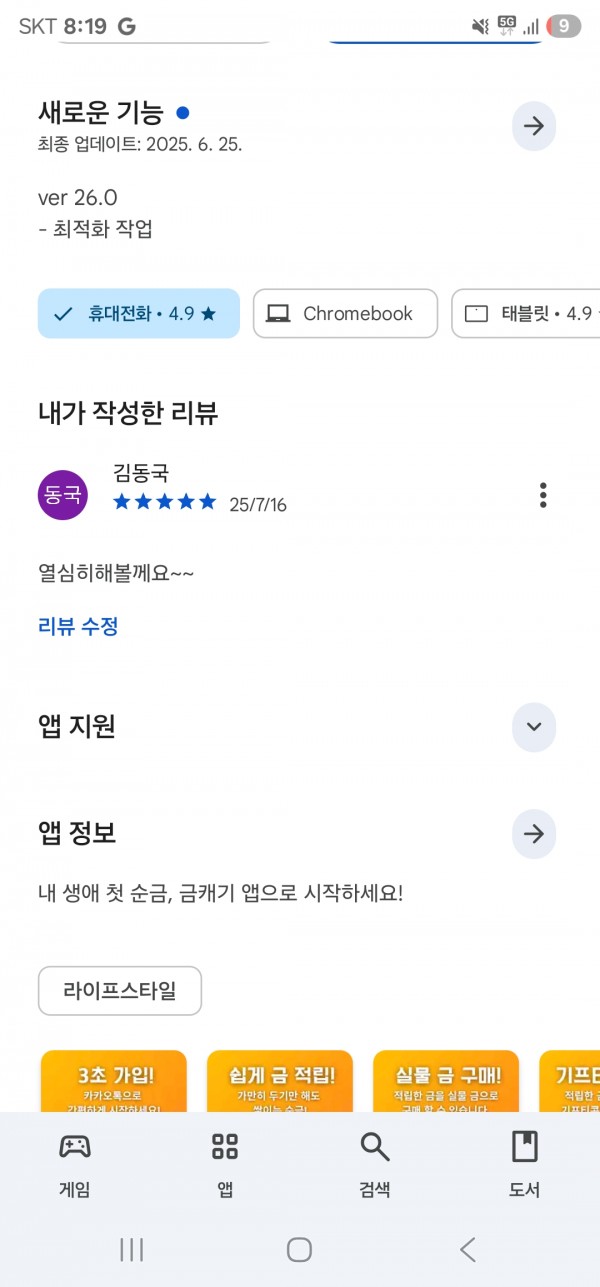Open the 새로운 기능 arrow button

[x=534, y=127]
